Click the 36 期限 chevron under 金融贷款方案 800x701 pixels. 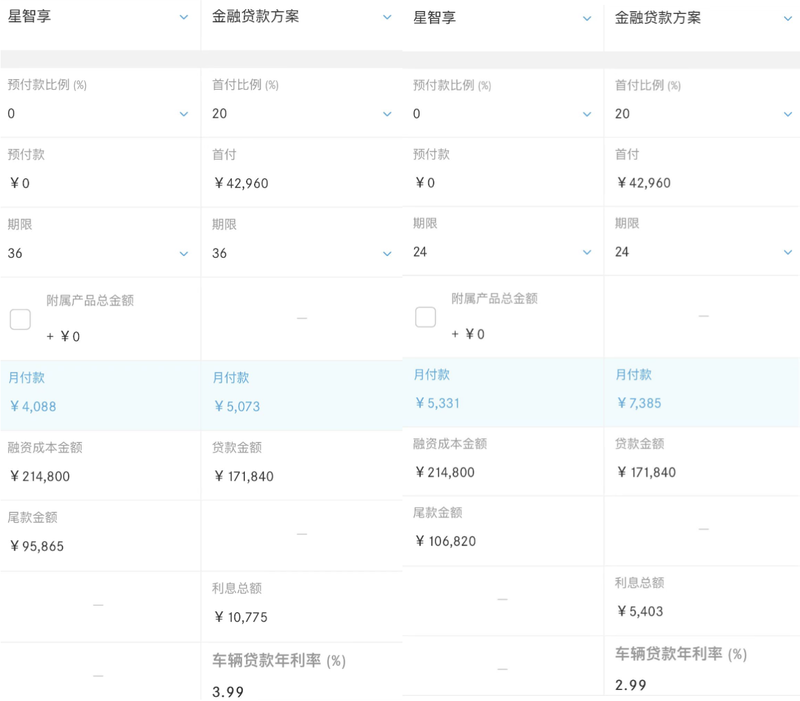(387, 254)
